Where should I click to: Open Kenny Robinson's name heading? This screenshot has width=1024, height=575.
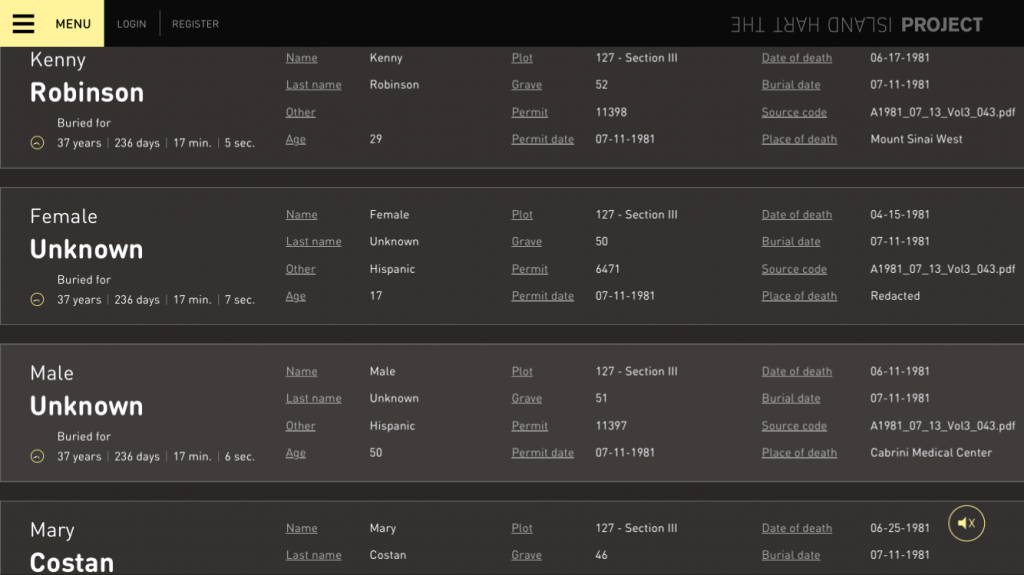coord(87,92)
